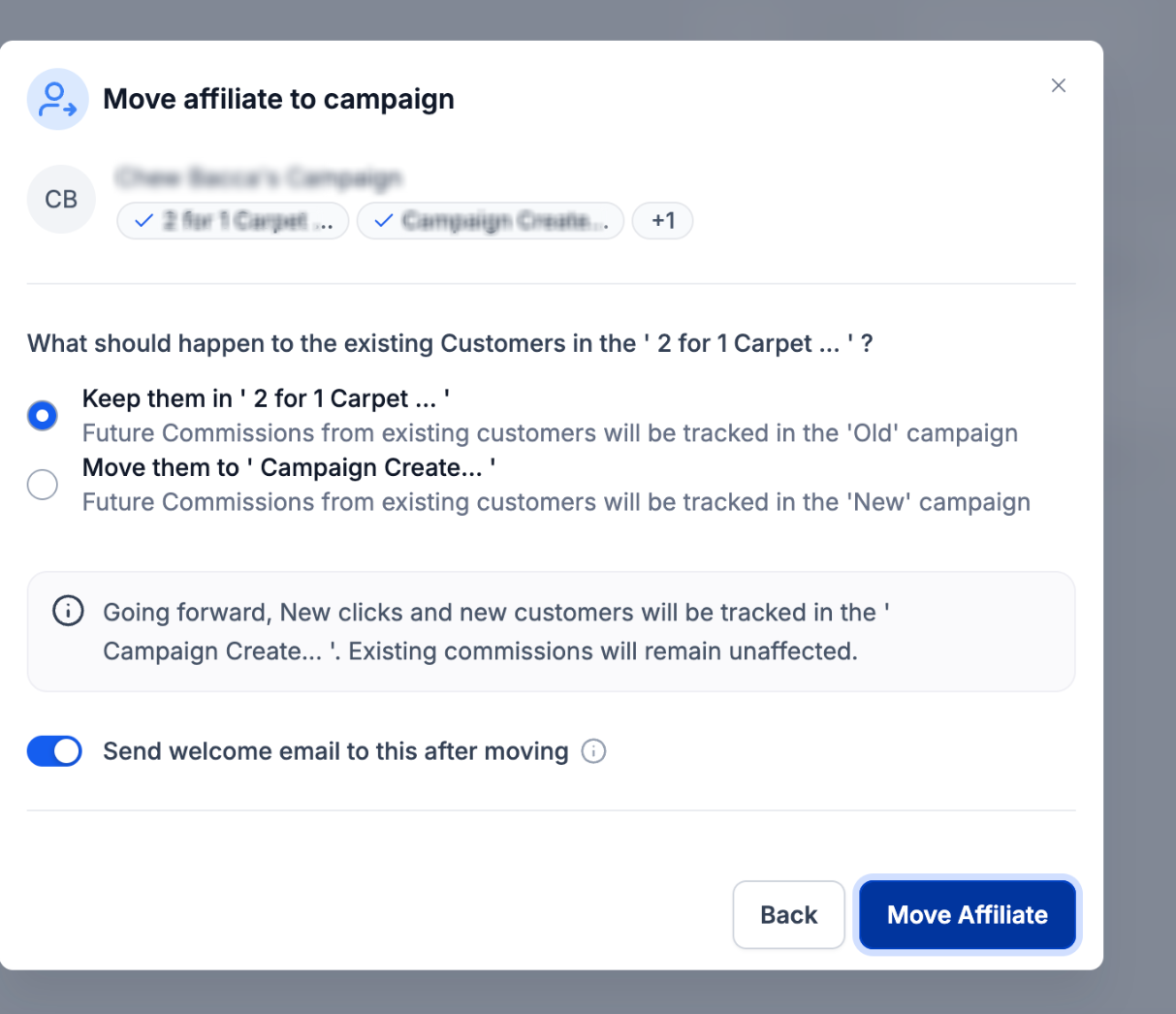
Task: Click the checkmark in the Campaign Create chip
Action: point(383,221)
